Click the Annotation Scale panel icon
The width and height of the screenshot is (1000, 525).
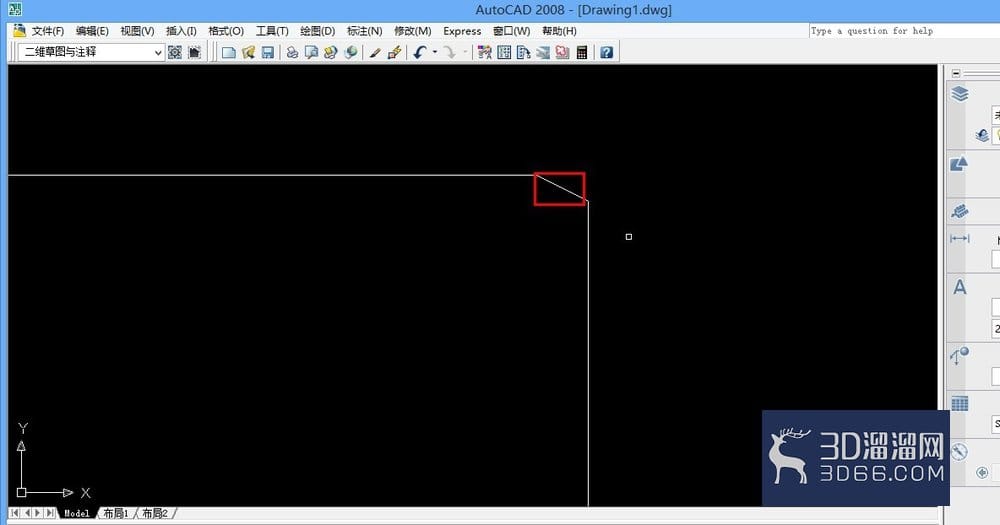point(959,211)
